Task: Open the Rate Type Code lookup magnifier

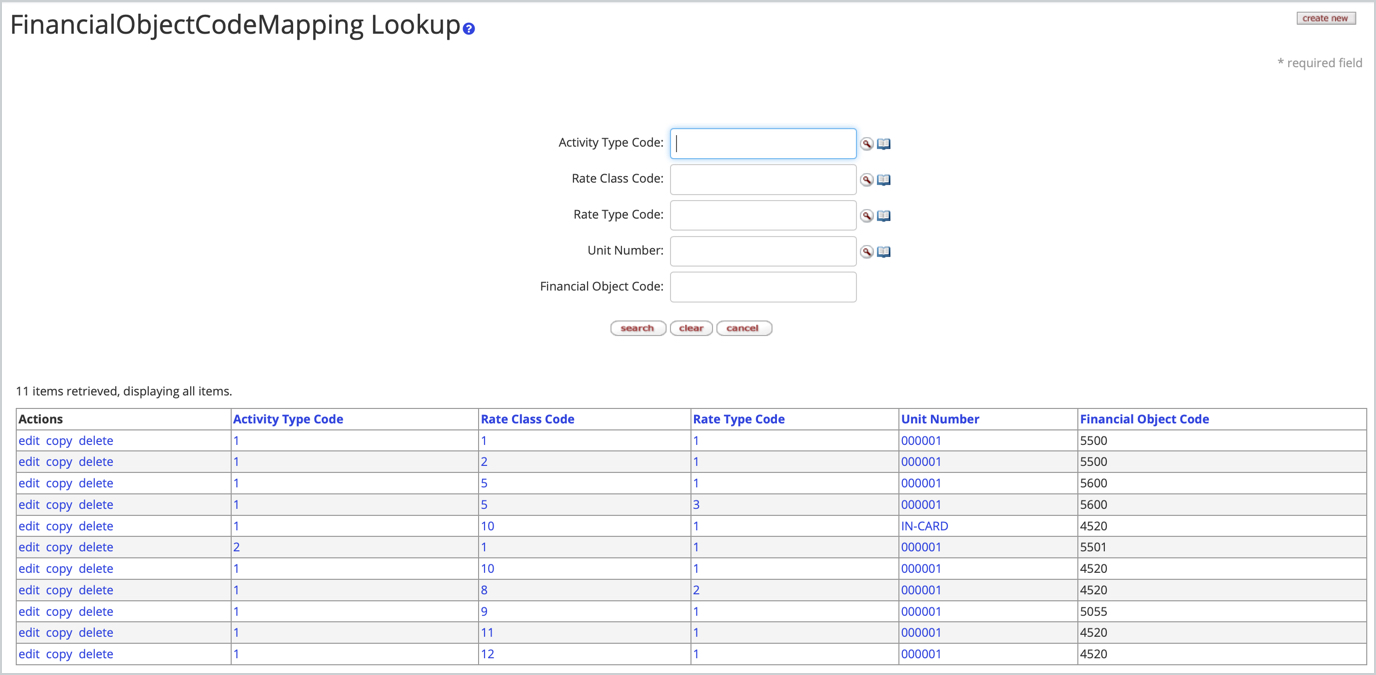Action: 866,215
